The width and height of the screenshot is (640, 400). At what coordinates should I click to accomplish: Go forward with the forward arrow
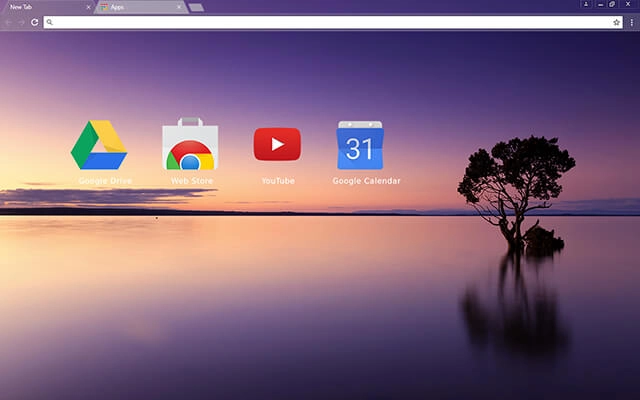(x=21, y=22)
